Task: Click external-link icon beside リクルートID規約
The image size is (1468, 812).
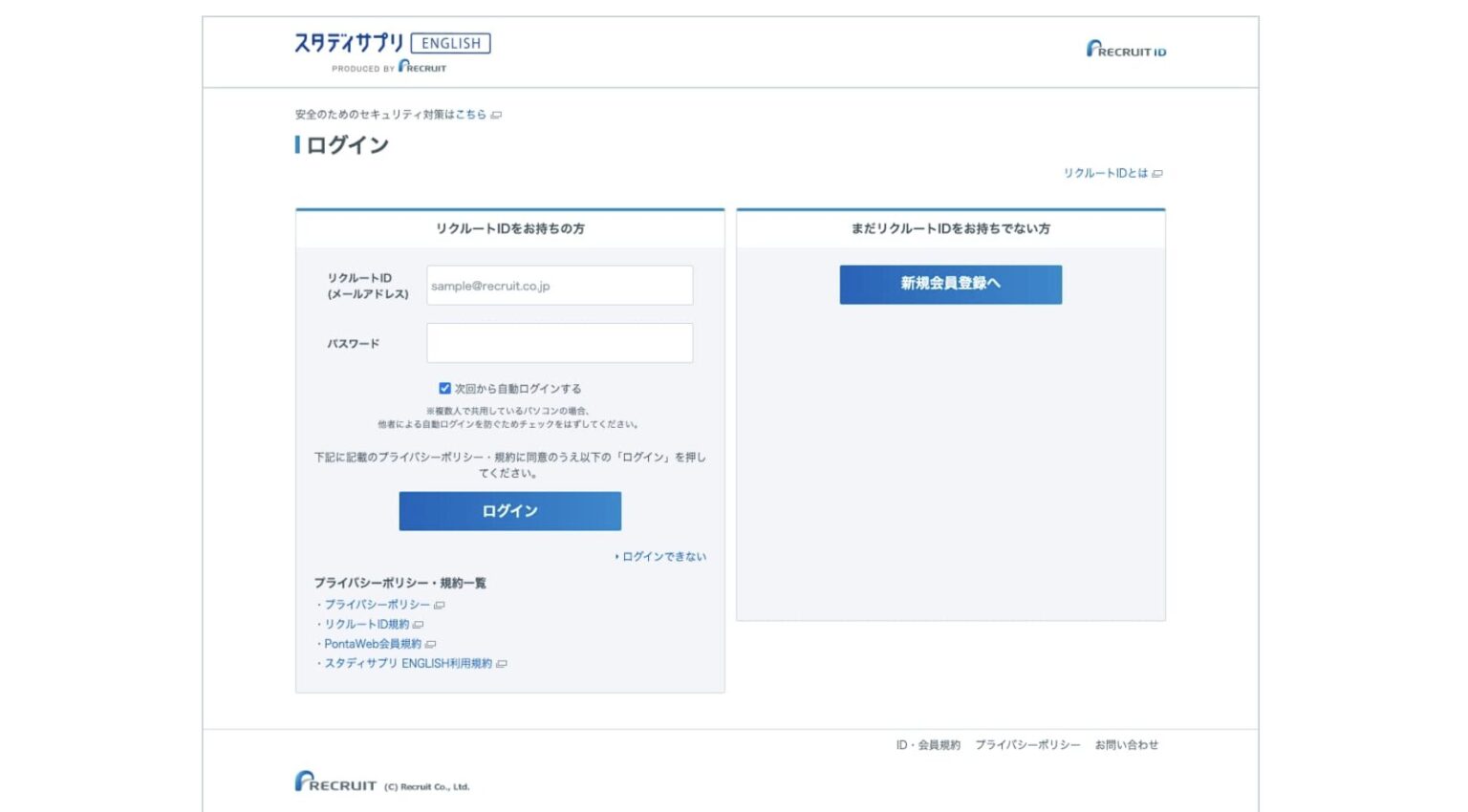Action: [418, 625]
